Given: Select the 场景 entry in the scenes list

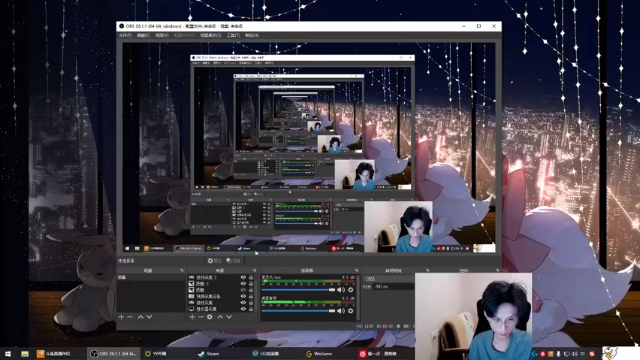Looking at the screenshot, I should coord(151,277).
